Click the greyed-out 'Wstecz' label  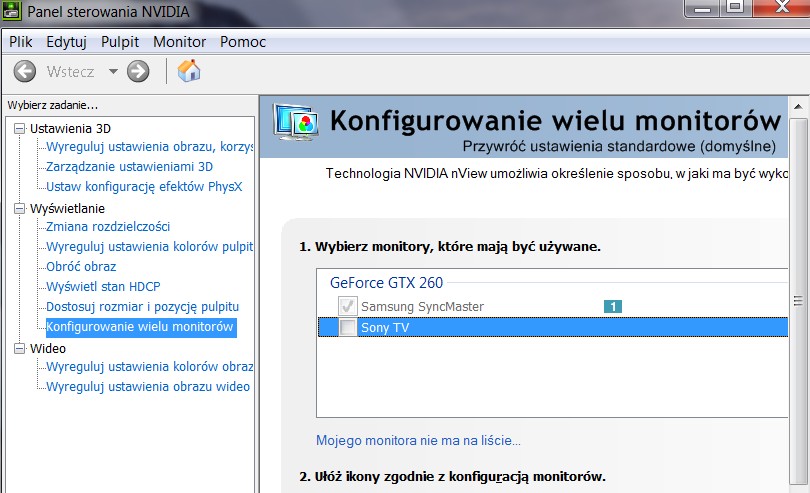pyautogui.click(x=70, y=71)
